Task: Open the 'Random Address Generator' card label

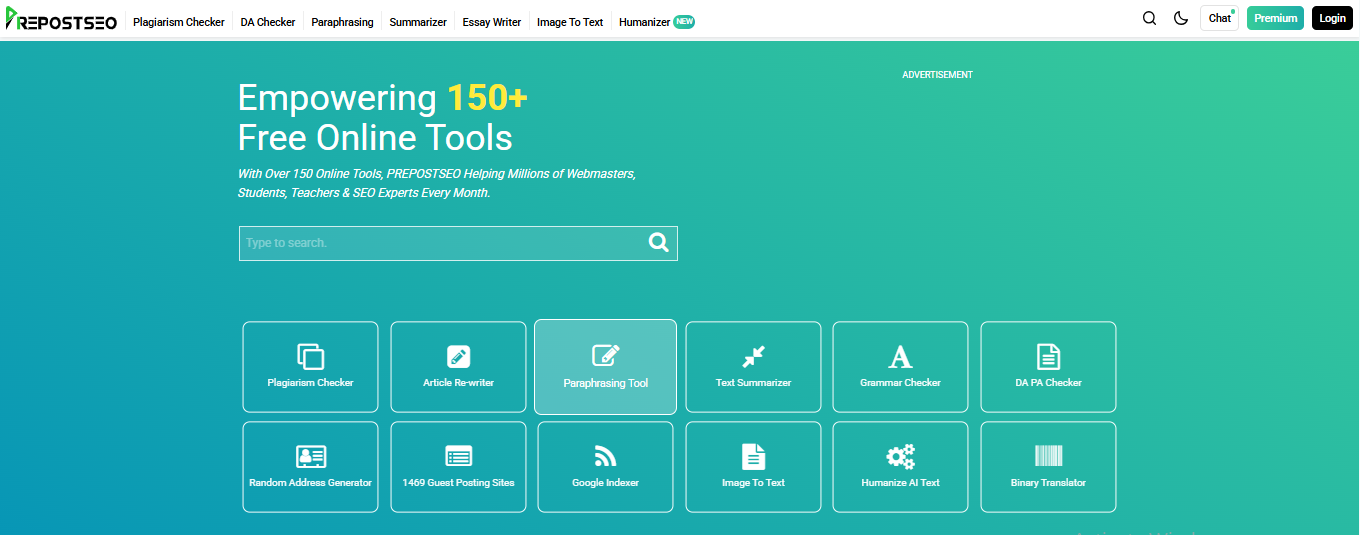Action: (310, 483)
